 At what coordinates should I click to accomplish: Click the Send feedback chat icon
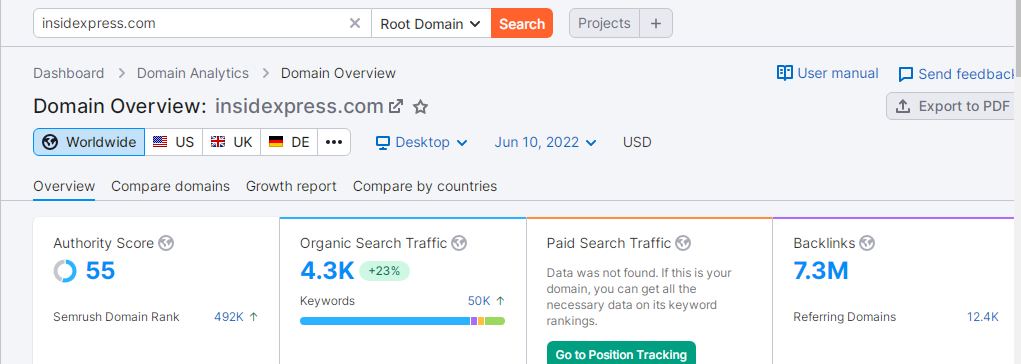tap(905, 74)
